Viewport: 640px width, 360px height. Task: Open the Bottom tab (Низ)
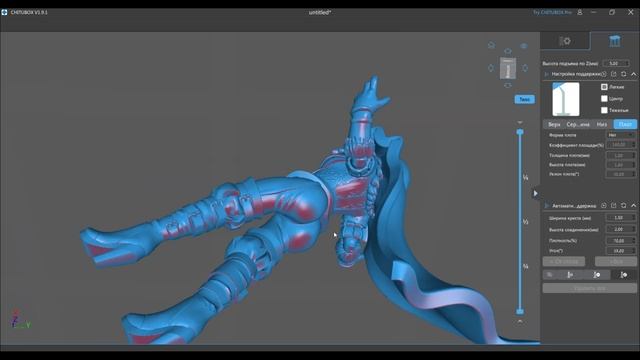(x=602, y=124)
